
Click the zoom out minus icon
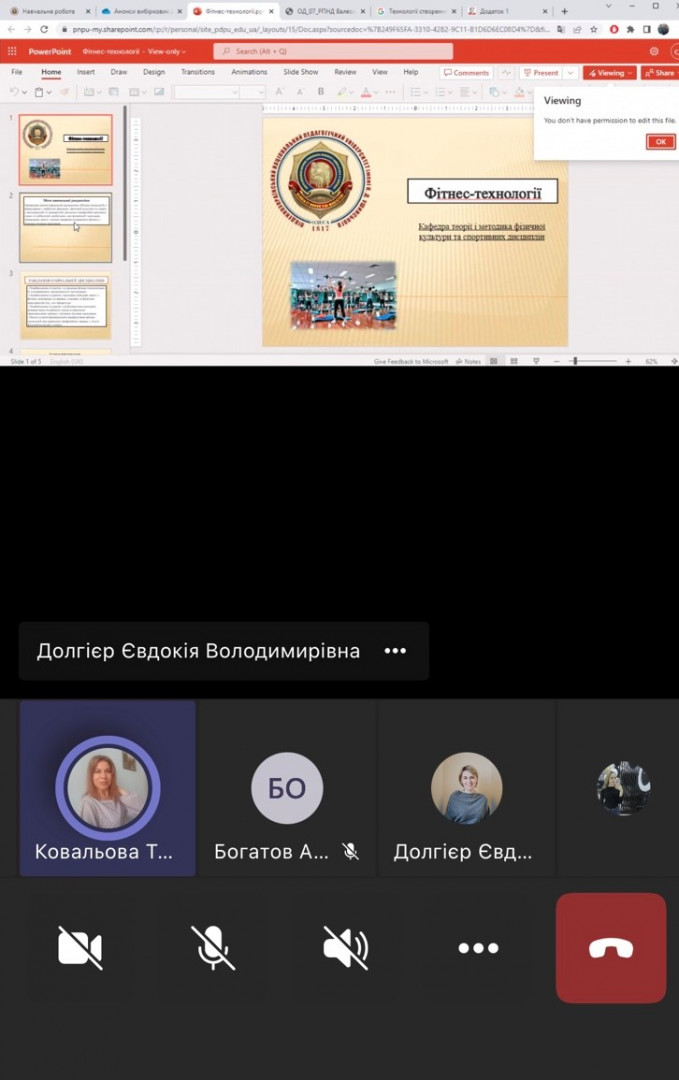click(x=556, y=361)
